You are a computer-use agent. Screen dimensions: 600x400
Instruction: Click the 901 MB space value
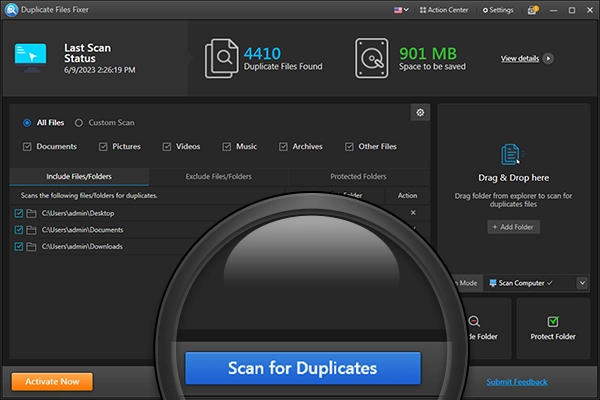click(x=428, y=54)
